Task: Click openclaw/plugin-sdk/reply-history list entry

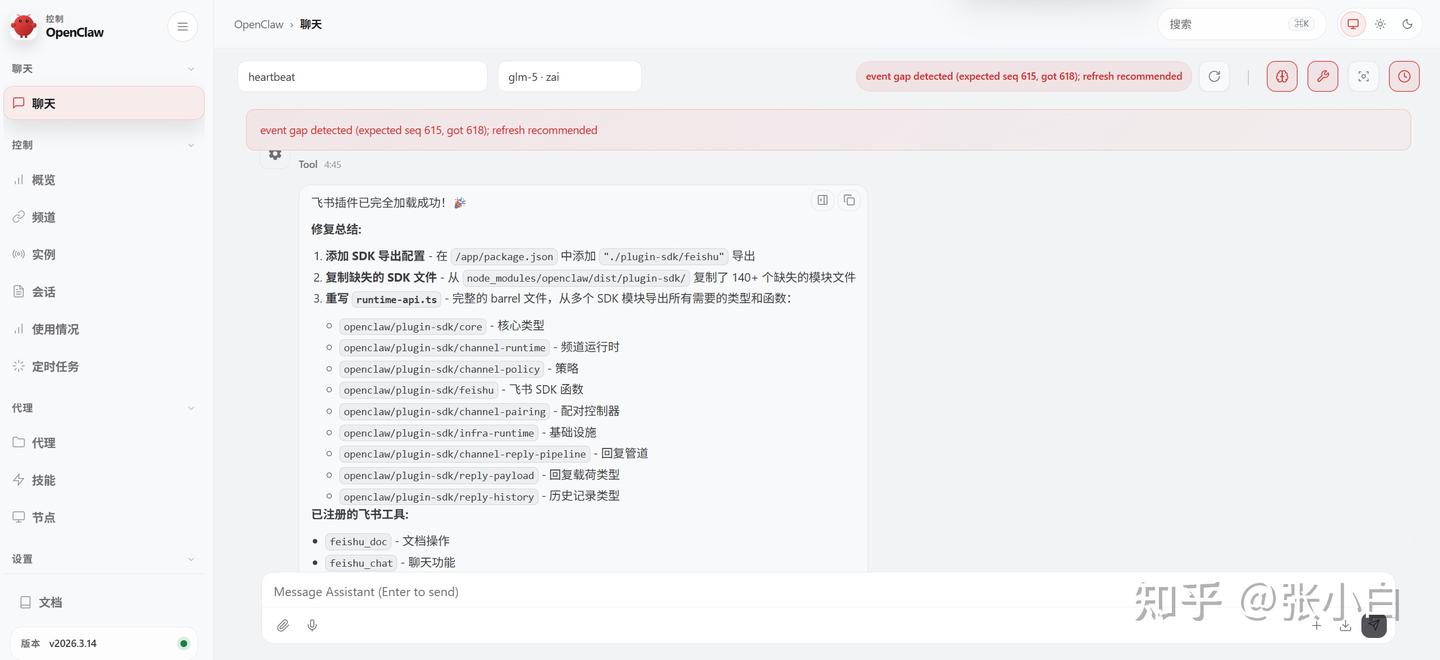Action: click(x=438, y=497)
